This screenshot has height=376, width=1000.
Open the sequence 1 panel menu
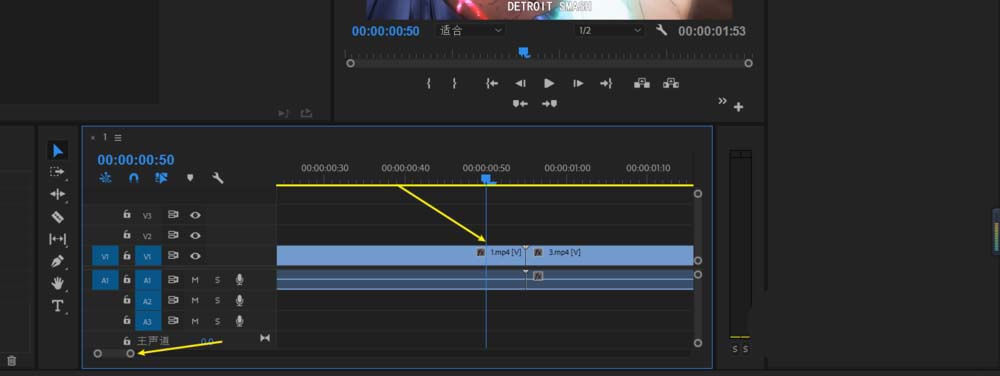(118, 137)
